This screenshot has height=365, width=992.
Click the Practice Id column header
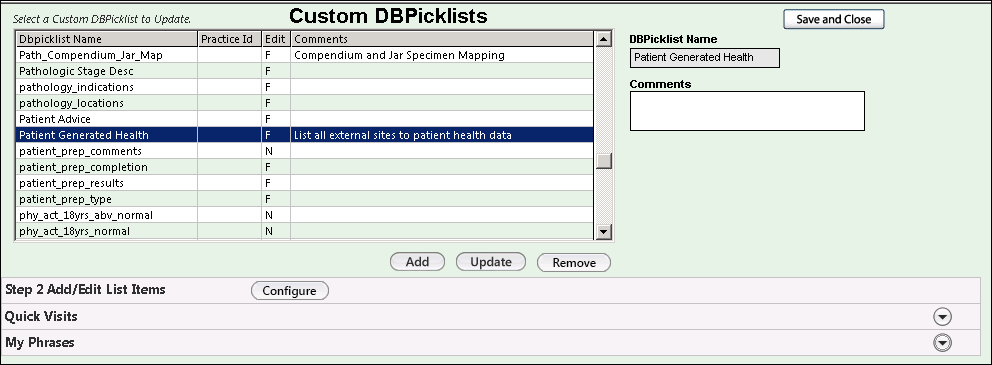tap(230, 39)
